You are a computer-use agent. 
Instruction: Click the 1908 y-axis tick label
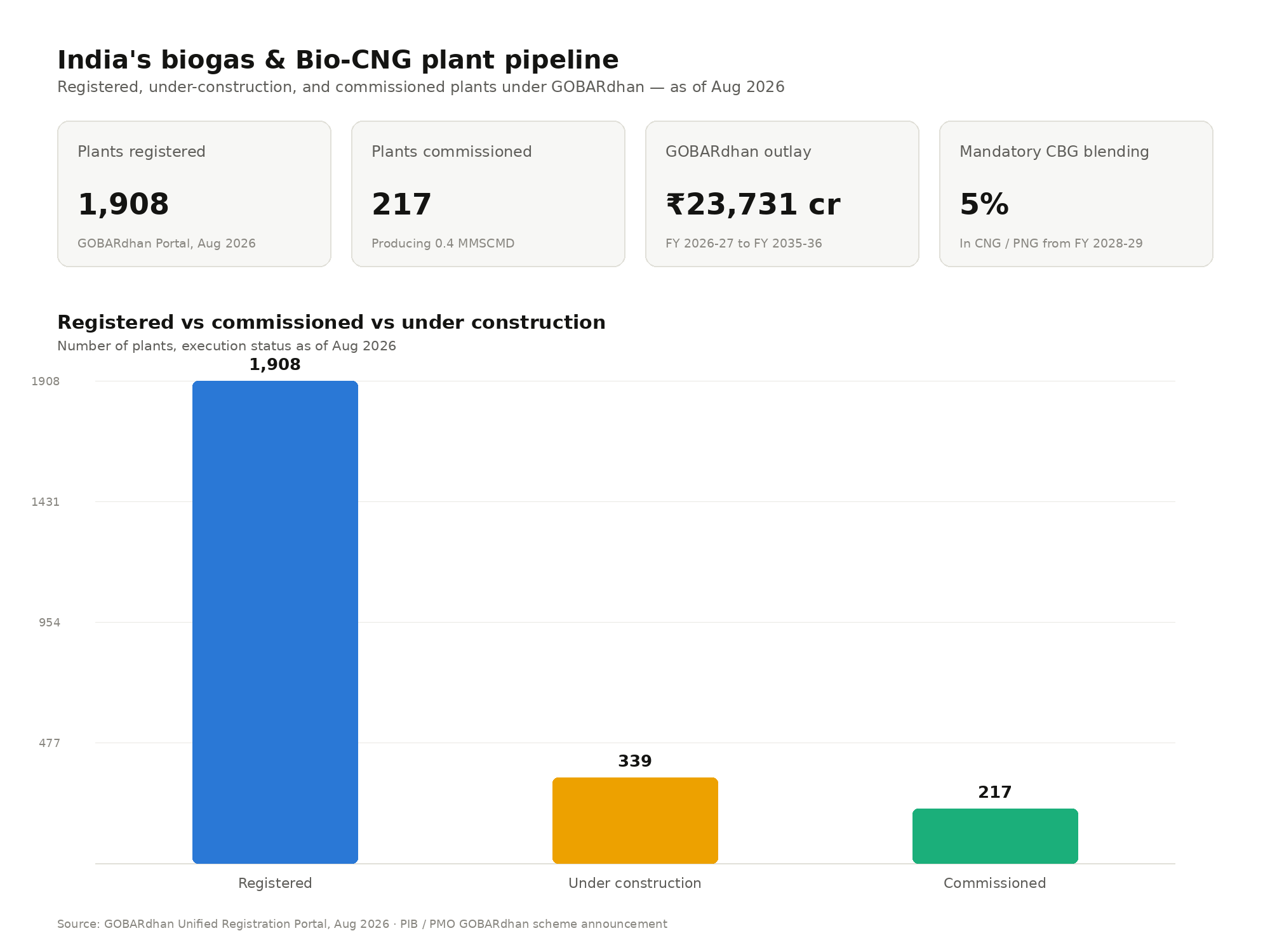click(46, 381)
